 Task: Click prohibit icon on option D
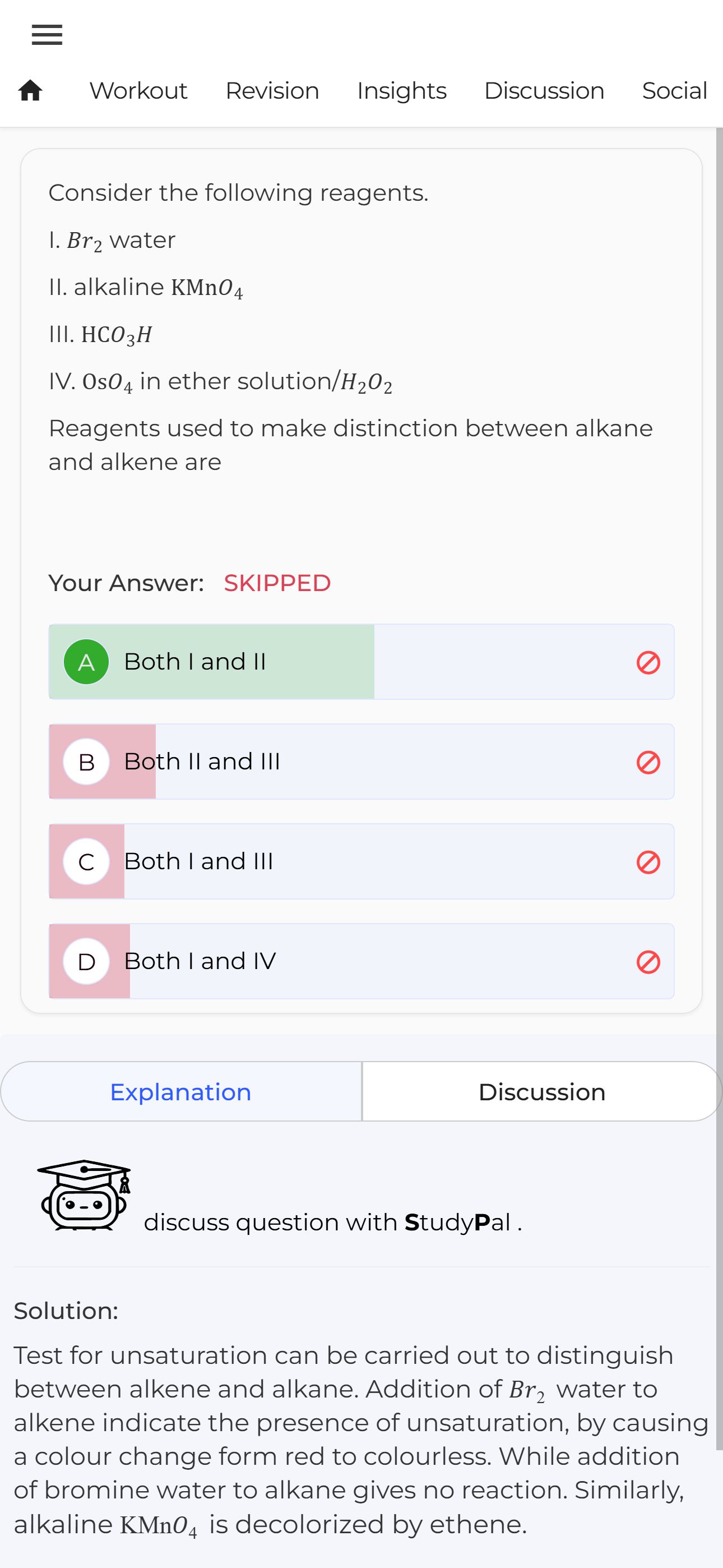point(648,962)
